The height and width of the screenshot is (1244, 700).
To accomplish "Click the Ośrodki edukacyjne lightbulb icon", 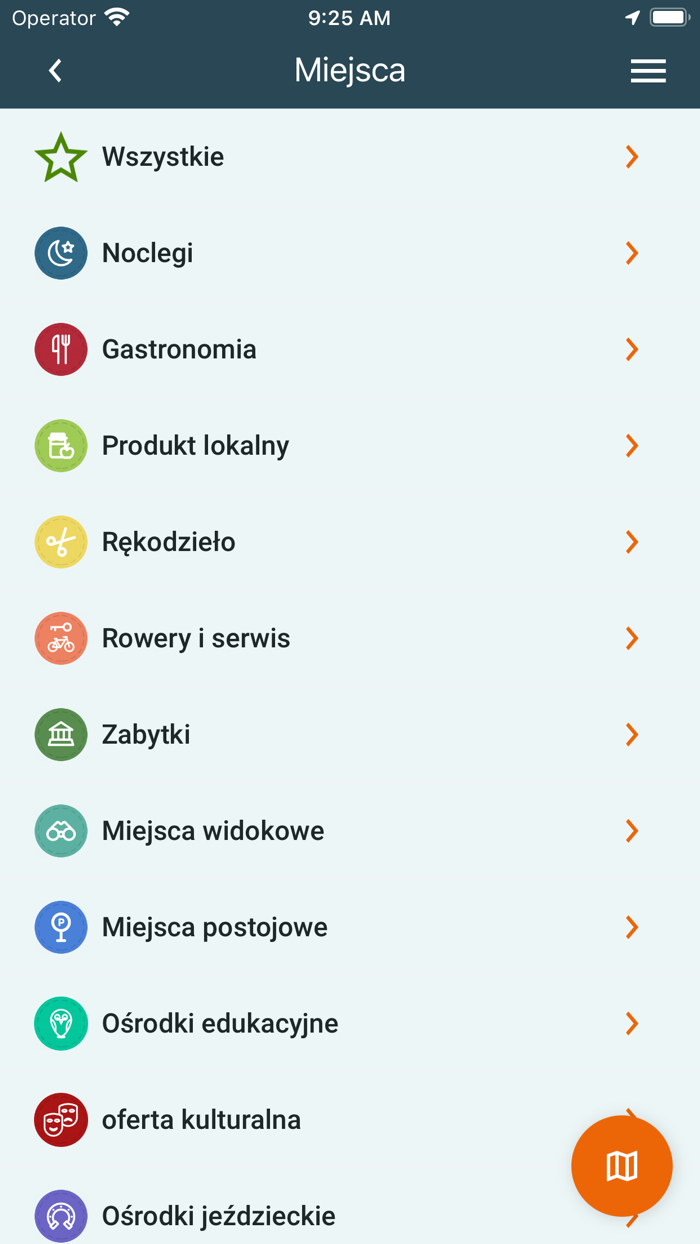I will (60, 1023).
